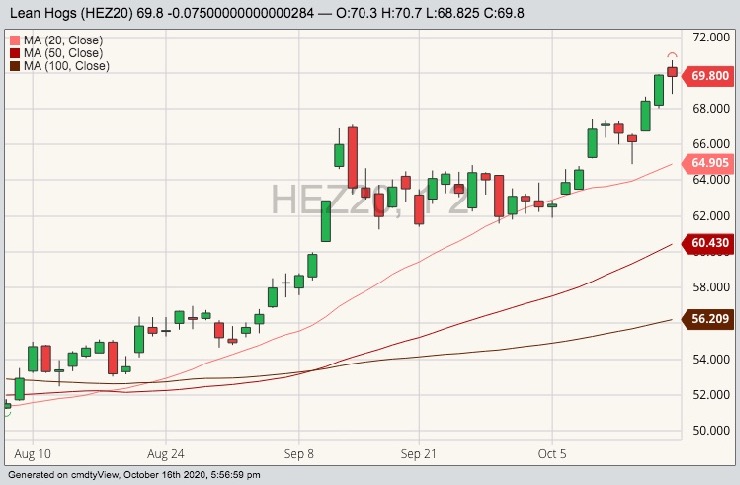Image resolution: width=740 pixels, height=485 pixels.
Task: Click the Sep 21 date label
Action: coord(419,454)
